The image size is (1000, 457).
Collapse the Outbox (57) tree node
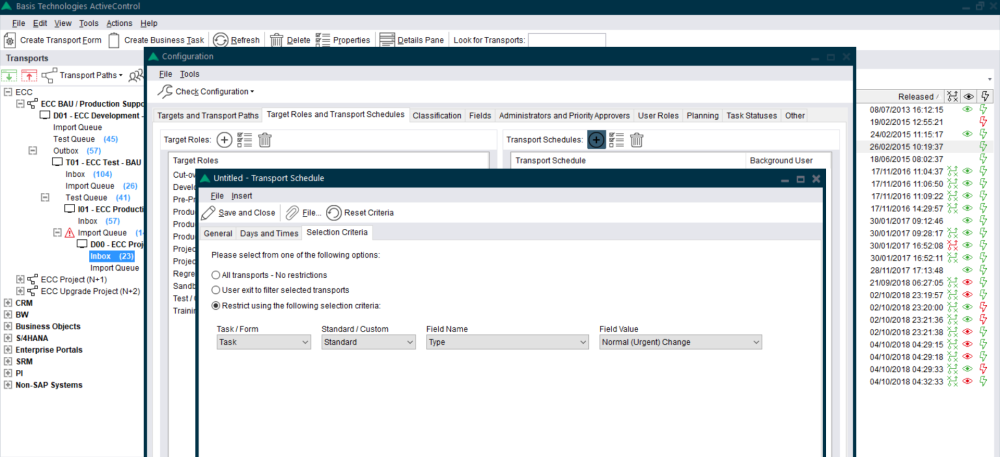33,151
